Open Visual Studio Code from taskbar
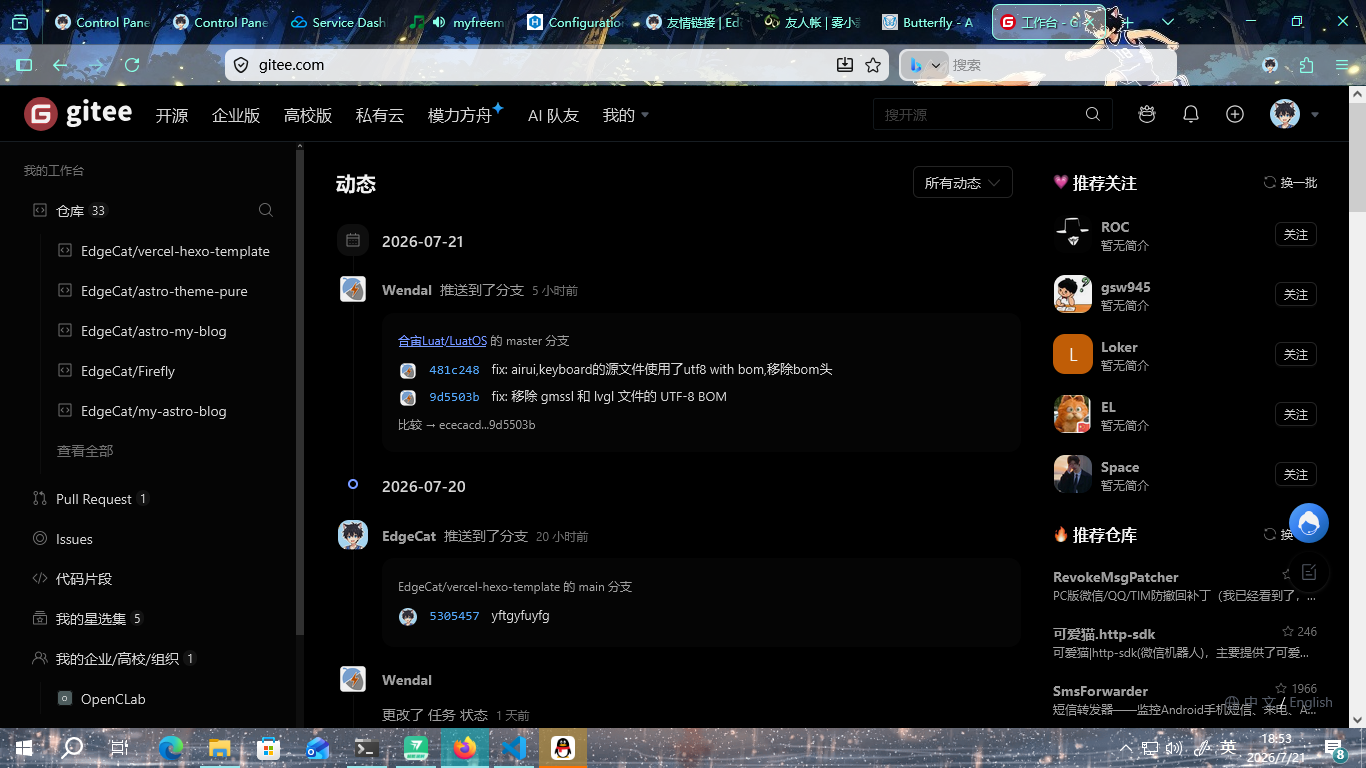Viewport: 1366px width, 768px height. click(514, 747)
